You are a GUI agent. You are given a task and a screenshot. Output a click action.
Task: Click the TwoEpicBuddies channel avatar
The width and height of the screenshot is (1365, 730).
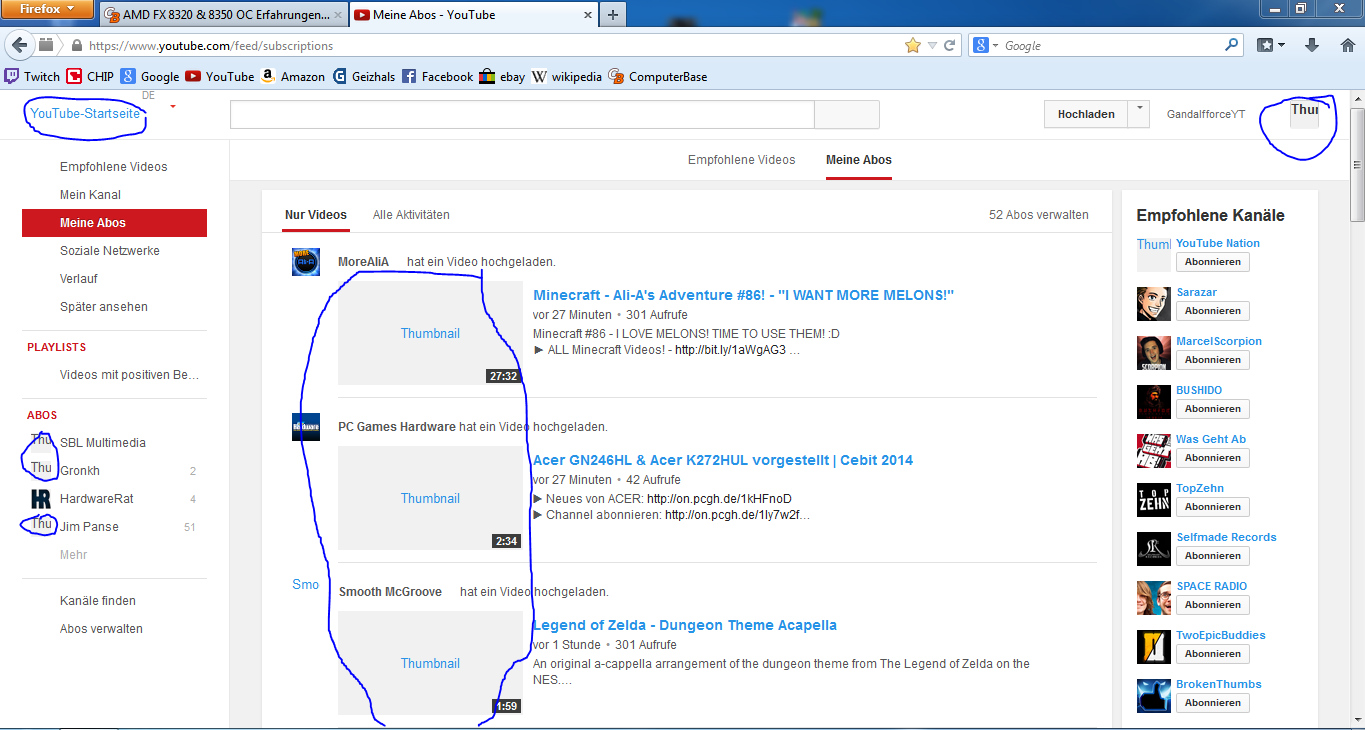pos(1154,647)
